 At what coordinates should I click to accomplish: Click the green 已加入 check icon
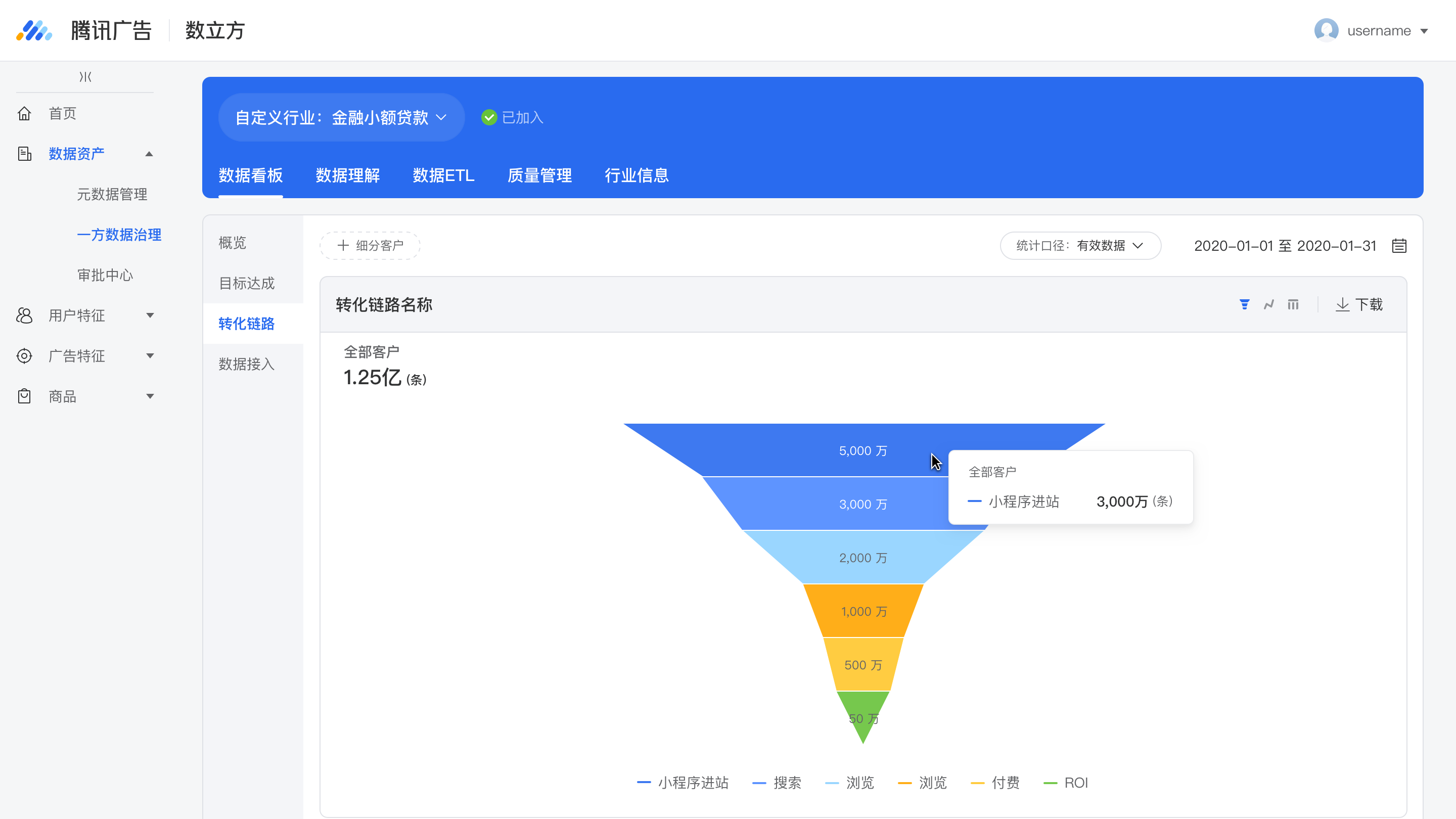pos(489,118)
